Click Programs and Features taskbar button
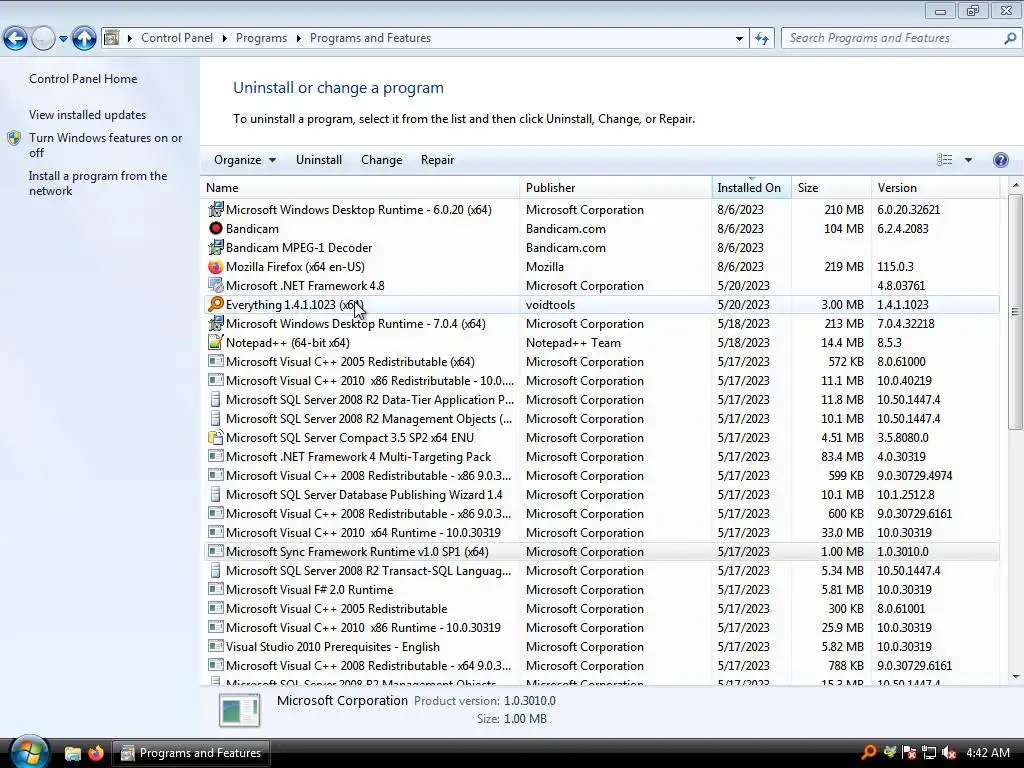 [x=191, y=753]
